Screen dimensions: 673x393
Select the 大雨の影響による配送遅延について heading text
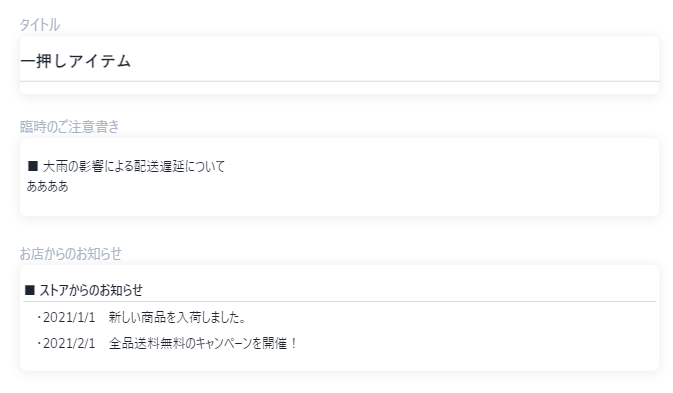pyautogui.click(x=133, y=166)
